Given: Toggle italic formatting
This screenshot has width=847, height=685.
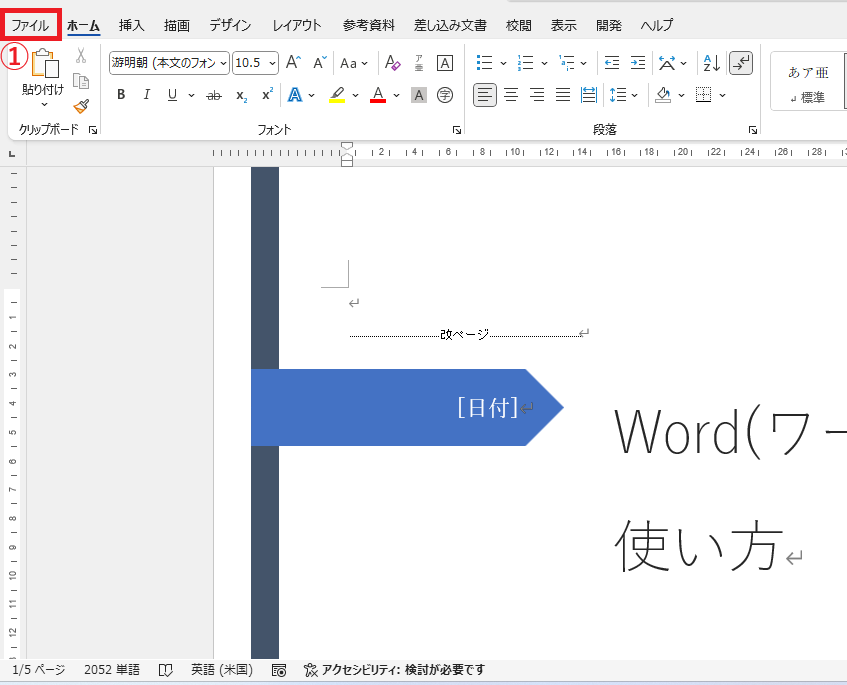Looking at the screenshot, I should pos(146,95).
